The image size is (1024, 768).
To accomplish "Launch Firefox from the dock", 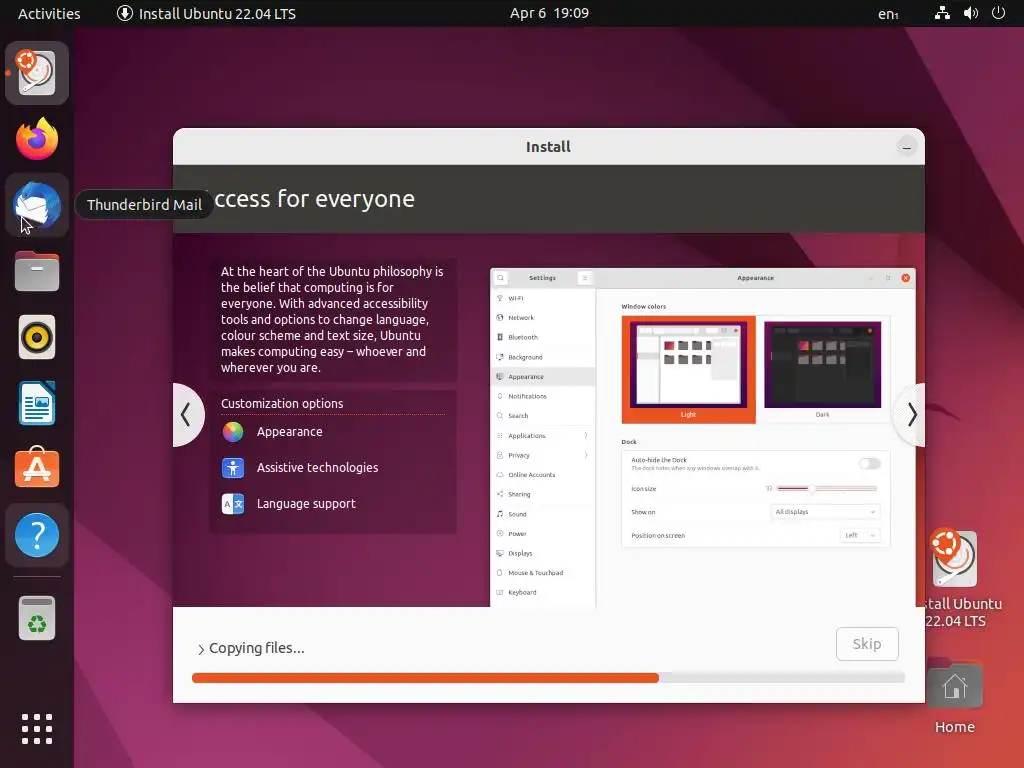I will pyautogui.click(x=37, y=138).
